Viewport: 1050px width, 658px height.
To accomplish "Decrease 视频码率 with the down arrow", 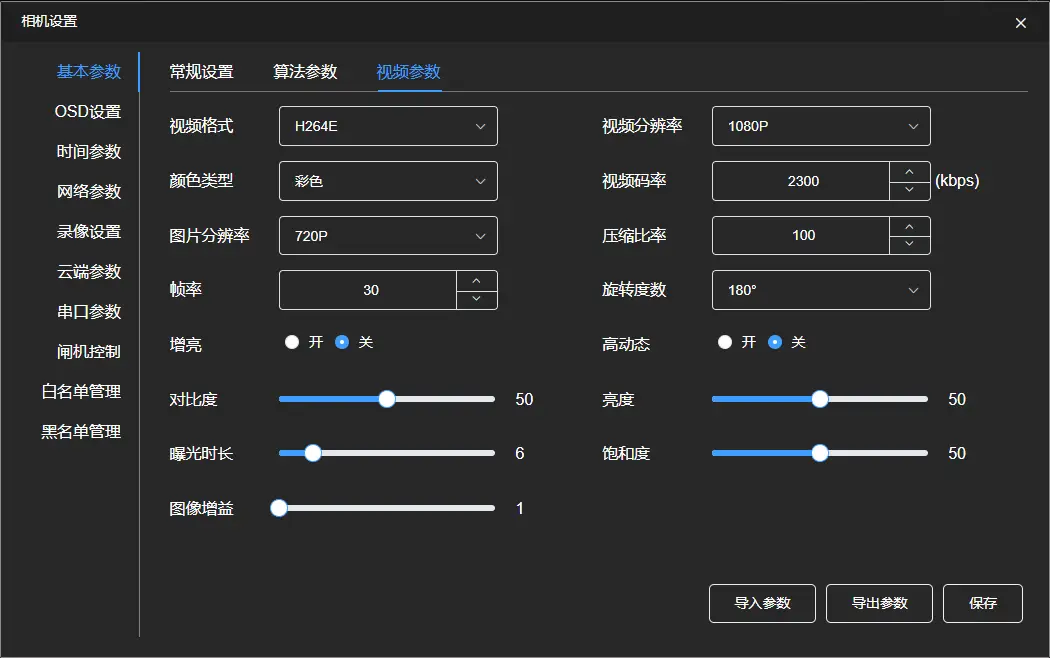I will click(910, 189).
